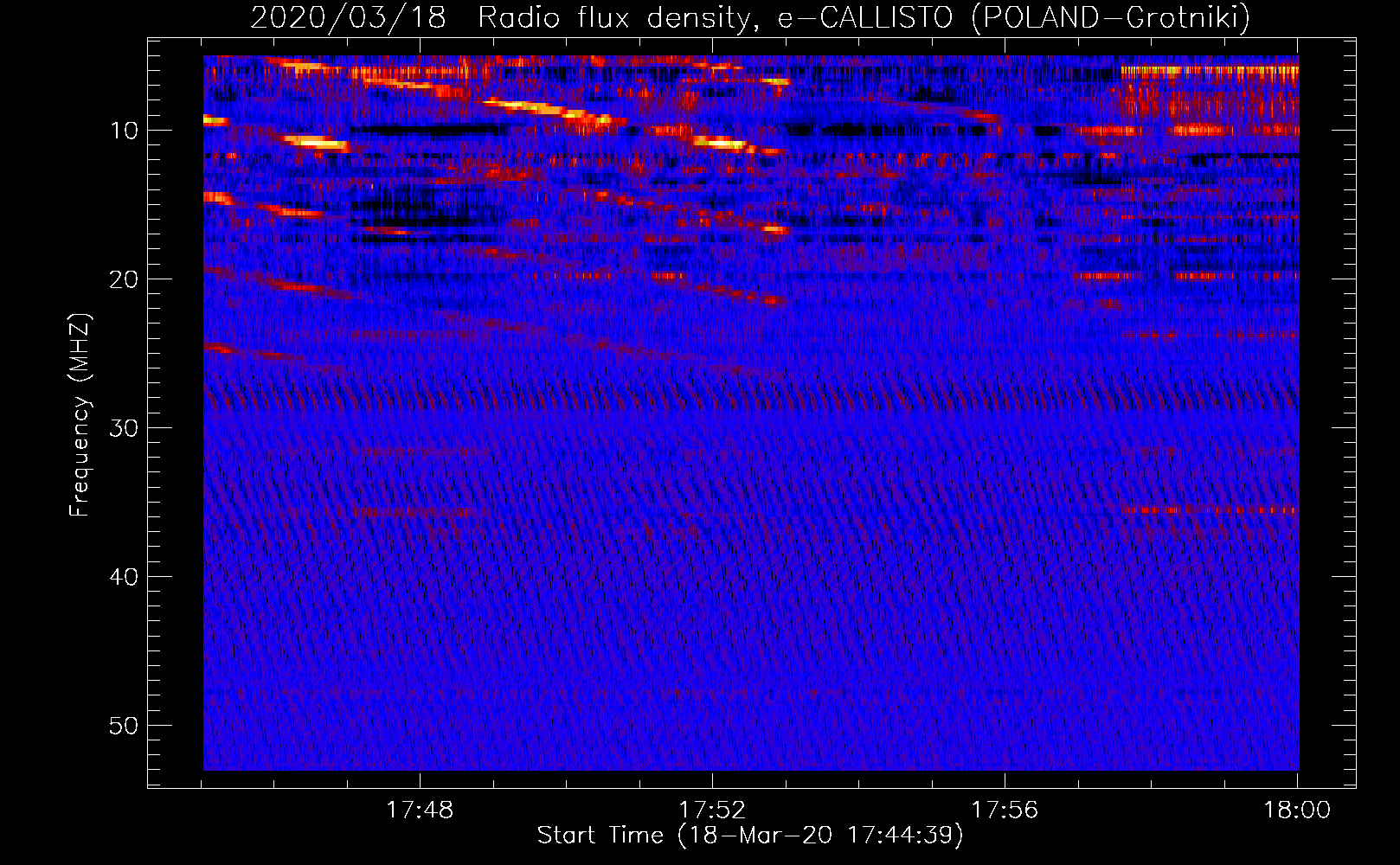
Task: Click the 17:48 time tick label
Action: pyautogui.click(x=420, y=810)
